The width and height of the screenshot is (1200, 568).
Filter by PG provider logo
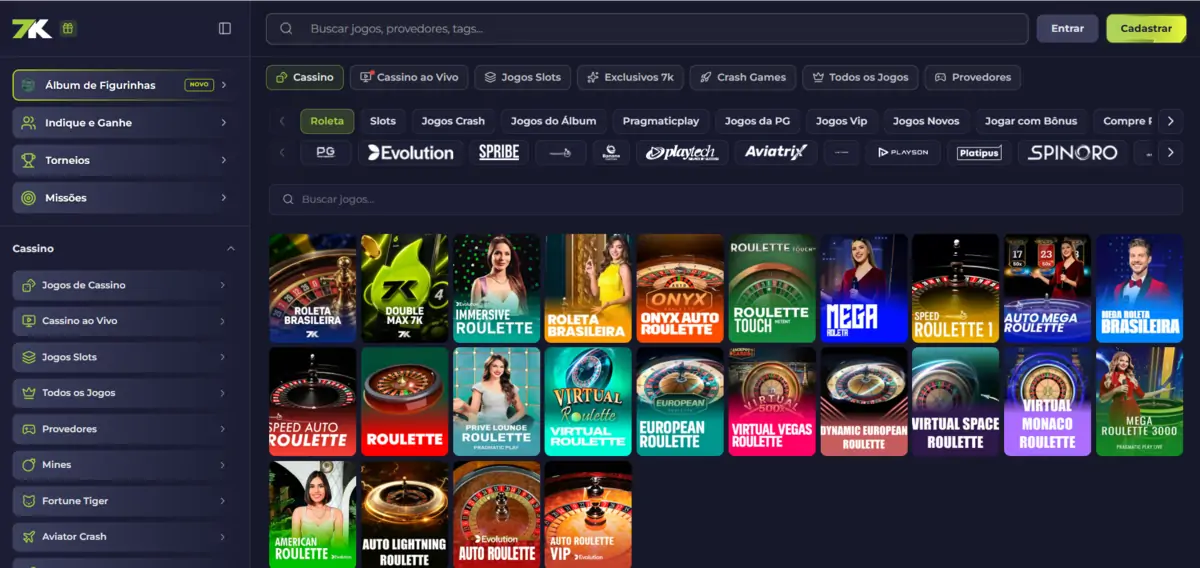(x=325, y=153)
